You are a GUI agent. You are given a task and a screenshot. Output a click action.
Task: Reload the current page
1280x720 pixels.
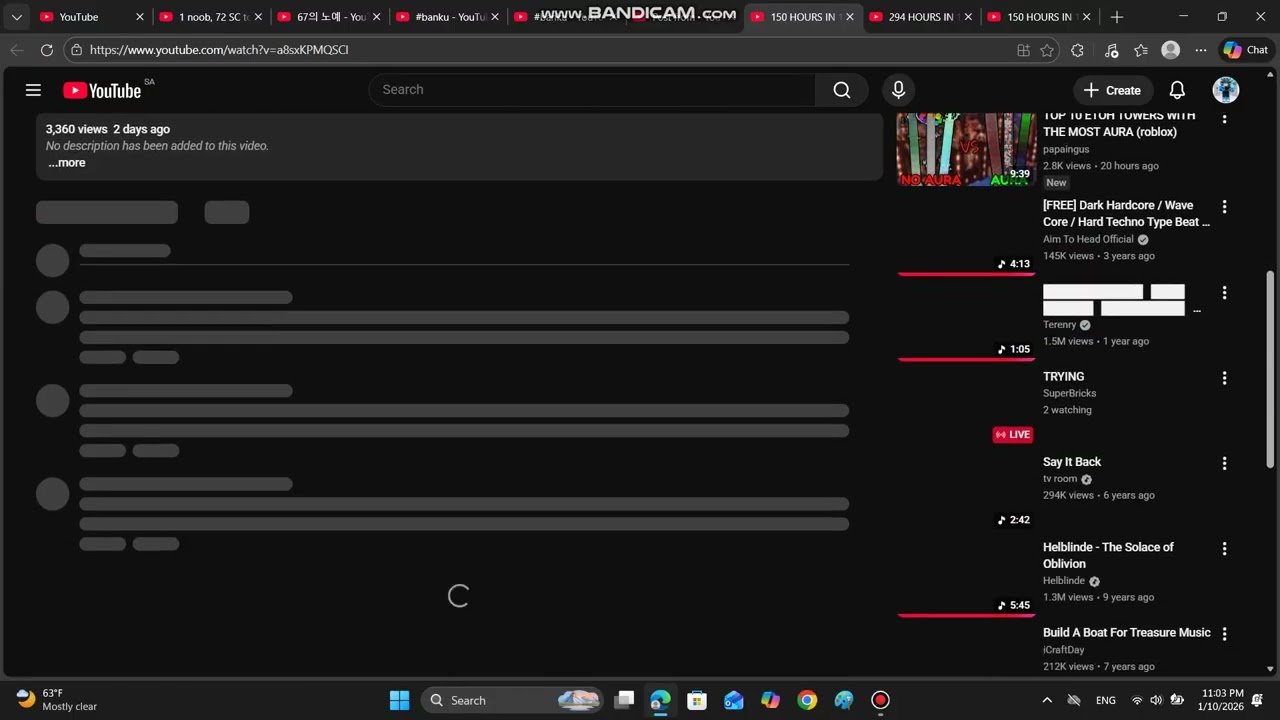47,50
